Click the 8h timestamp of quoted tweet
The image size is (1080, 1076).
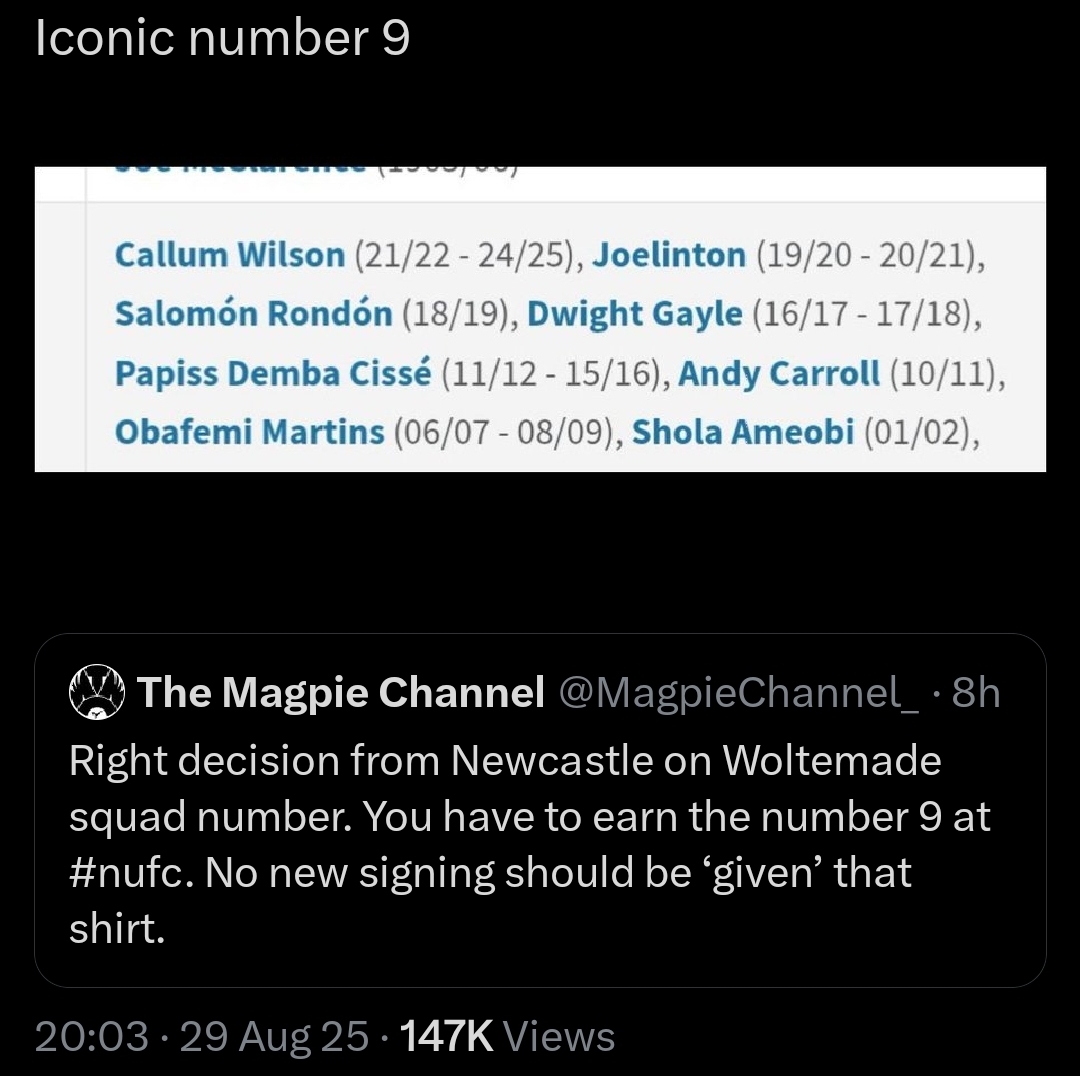pos(976,692)
